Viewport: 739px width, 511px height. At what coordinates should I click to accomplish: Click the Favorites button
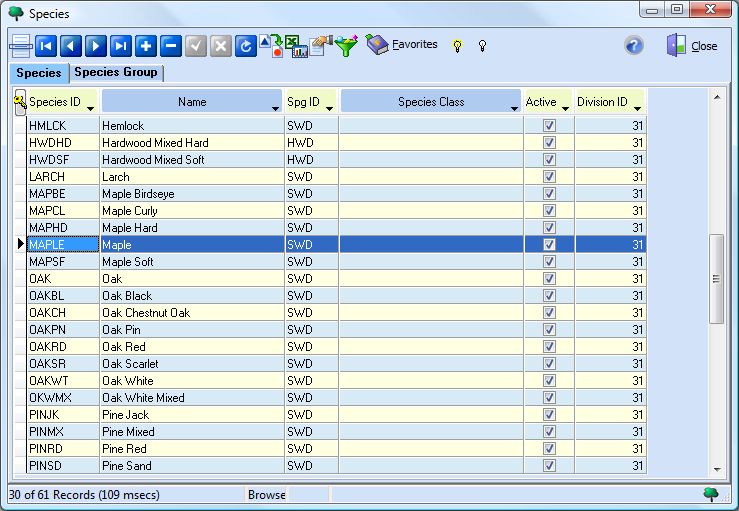tap(403, 45)
